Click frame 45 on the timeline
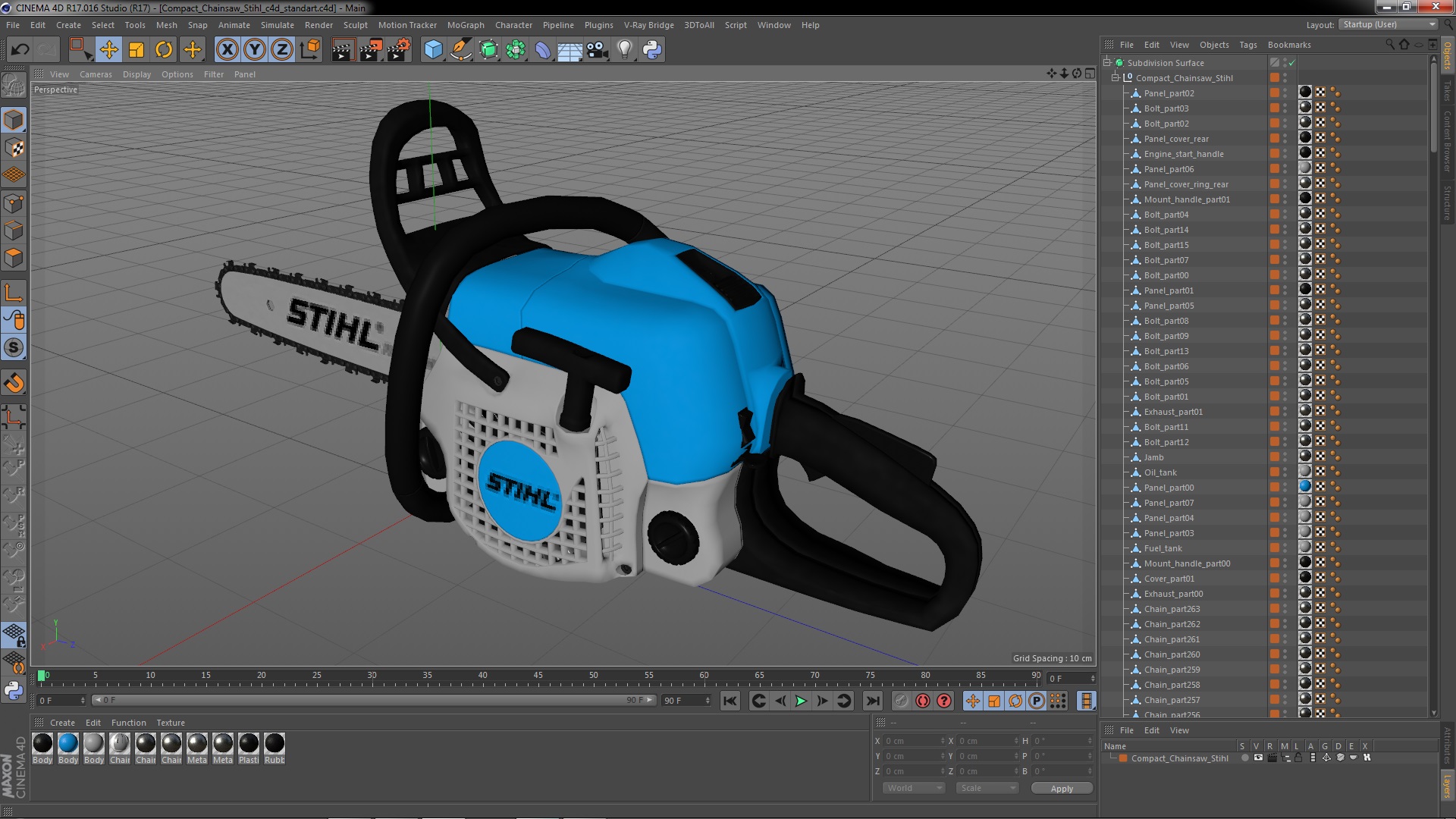Screen dimensions: 1456x819 [538, 676]
